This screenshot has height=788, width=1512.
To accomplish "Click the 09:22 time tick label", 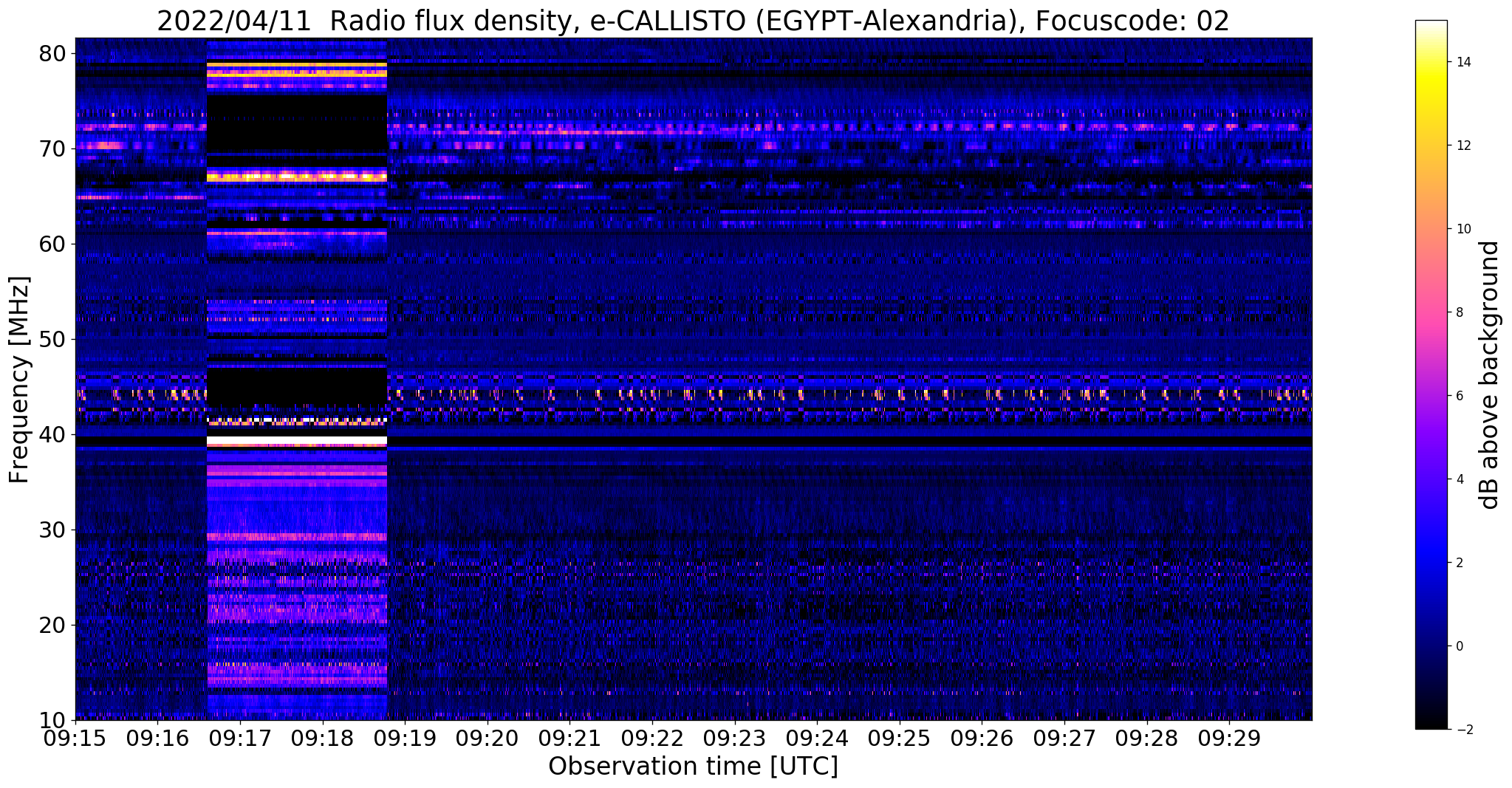I will tap(651, 739).
